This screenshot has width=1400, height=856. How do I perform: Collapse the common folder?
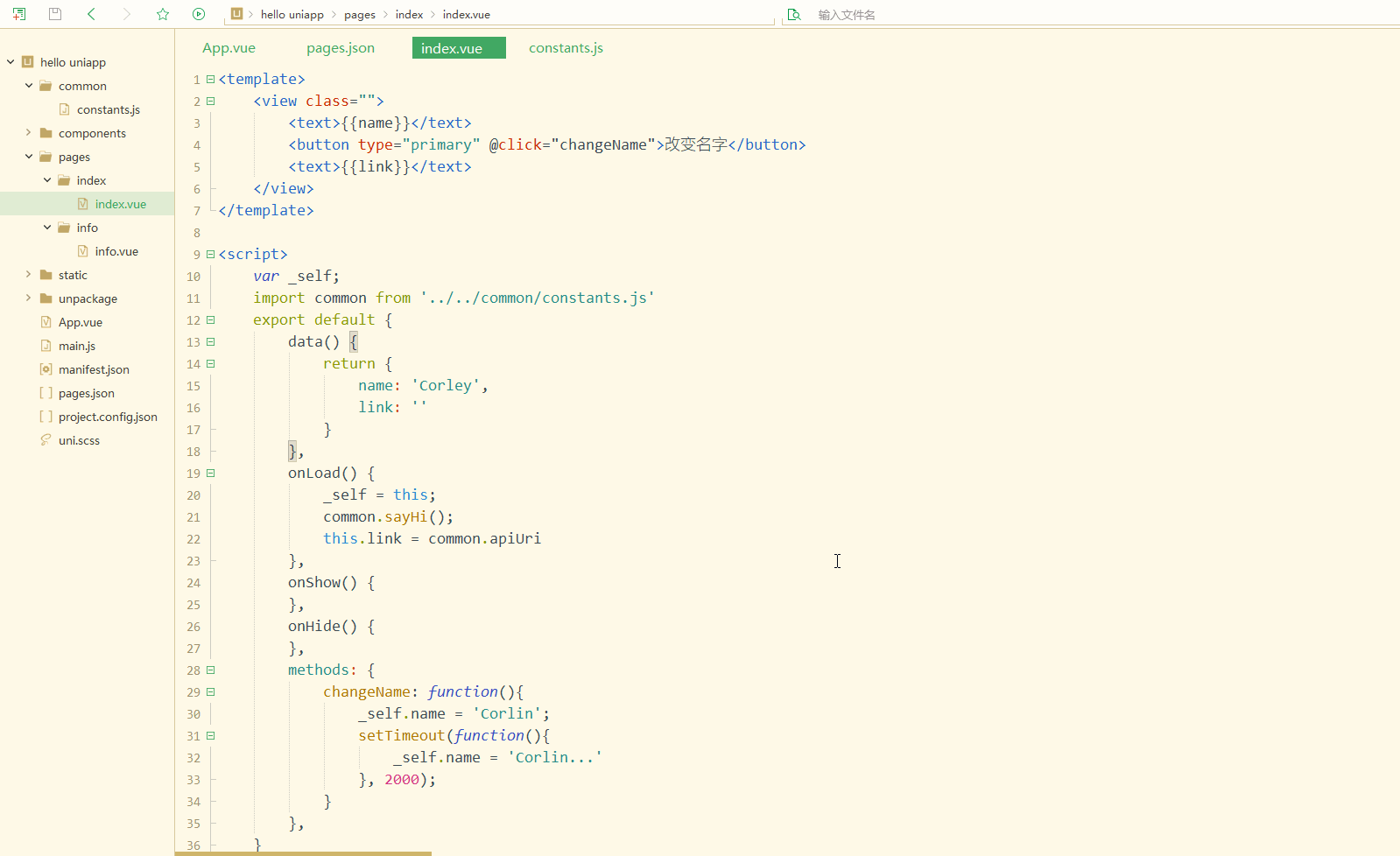point(29,86)
